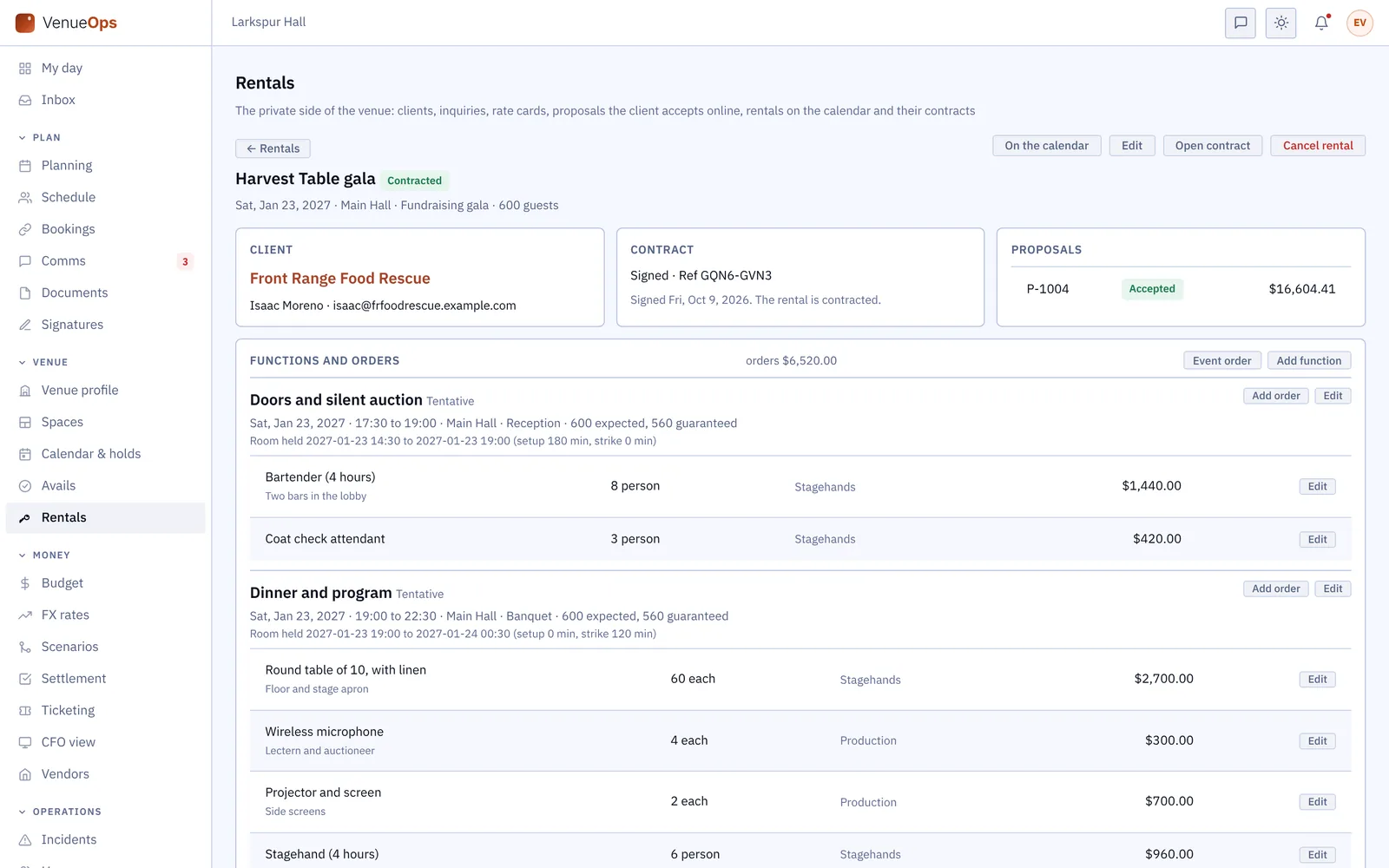Collapse the OPERATIONS section
1389x868 pixels.
coord(60,812)
